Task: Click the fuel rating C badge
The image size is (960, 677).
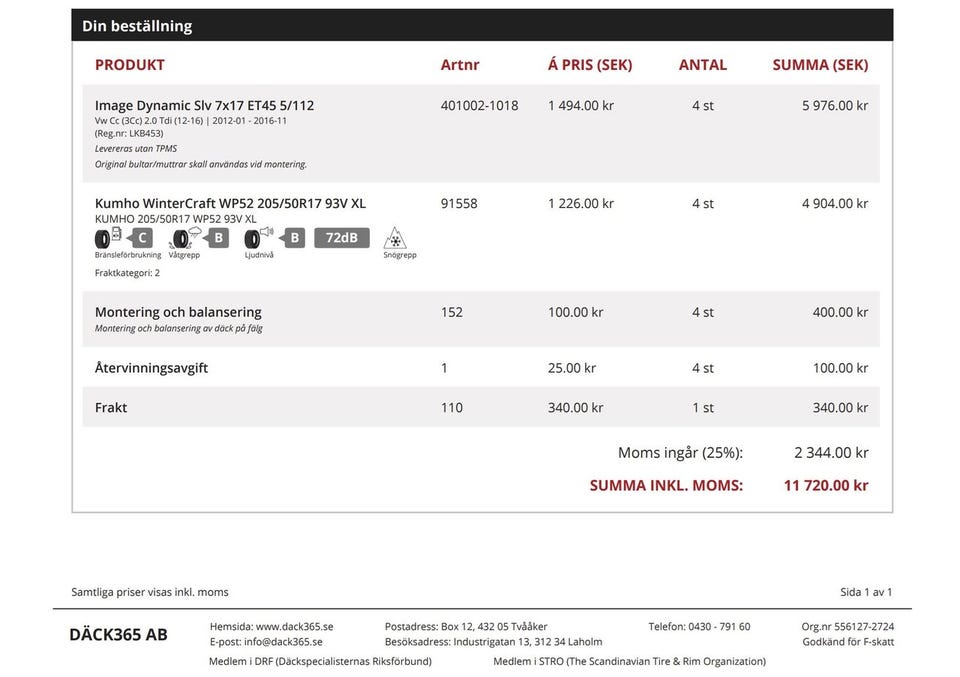Action: [140, 238]
